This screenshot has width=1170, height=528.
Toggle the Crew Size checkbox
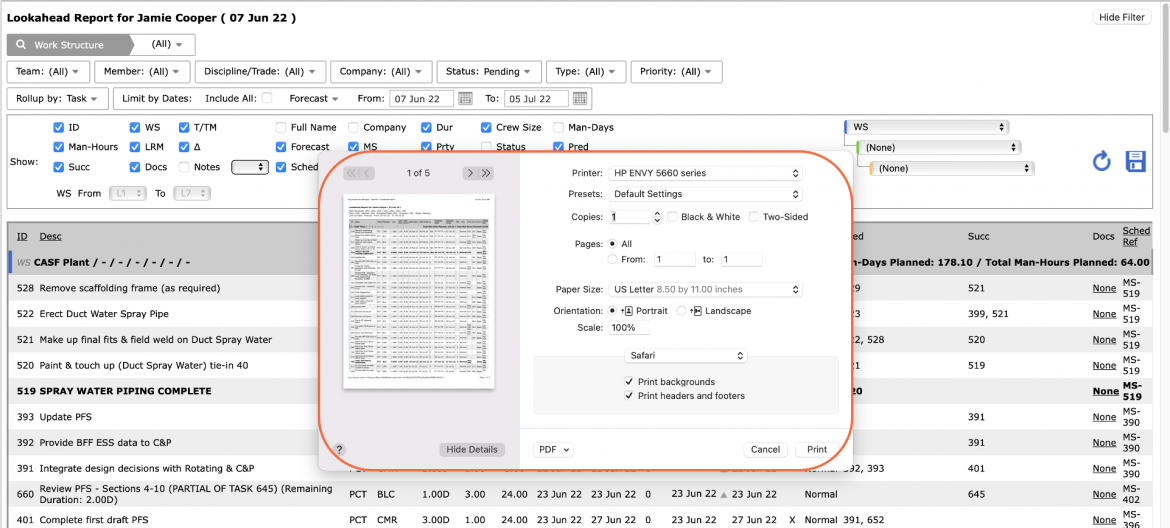tap(486, 128)
